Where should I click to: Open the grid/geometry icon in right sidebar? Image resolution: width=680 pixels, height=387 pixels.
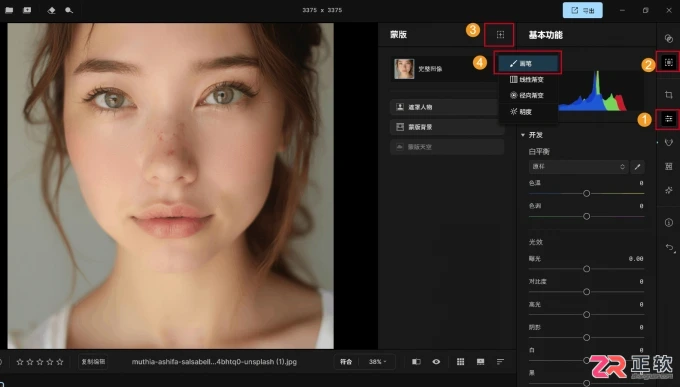click(x=668, y=166)
